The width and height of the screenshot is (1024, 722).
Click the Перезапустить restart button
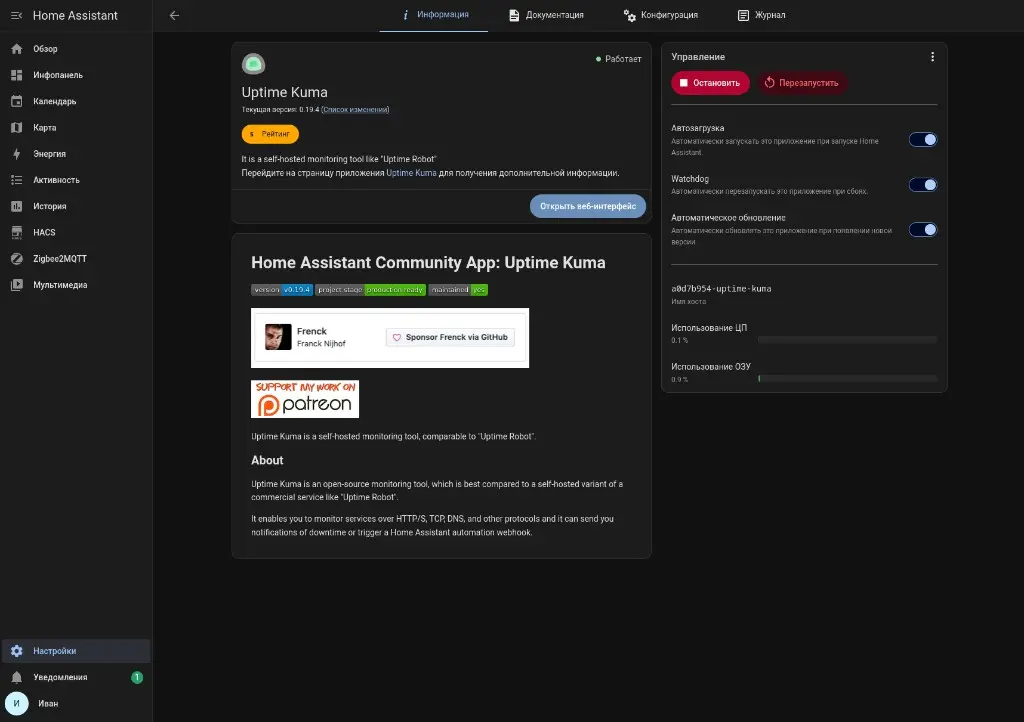[x=801, y=83]
